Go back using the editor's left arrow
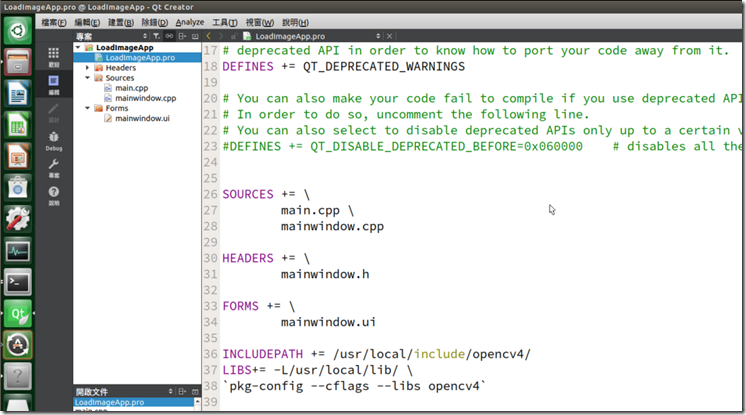 [207, 35]
